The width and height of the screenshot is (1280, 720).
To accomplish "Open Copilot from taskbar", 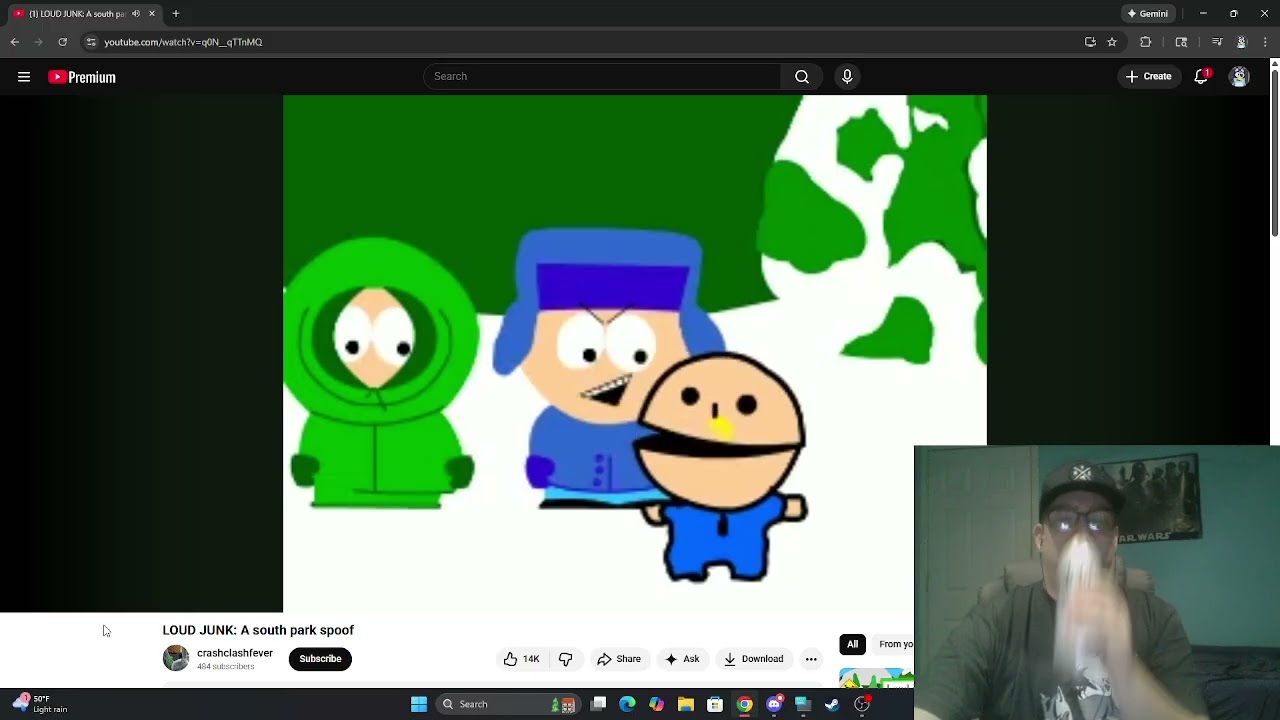I will point(656,704).
